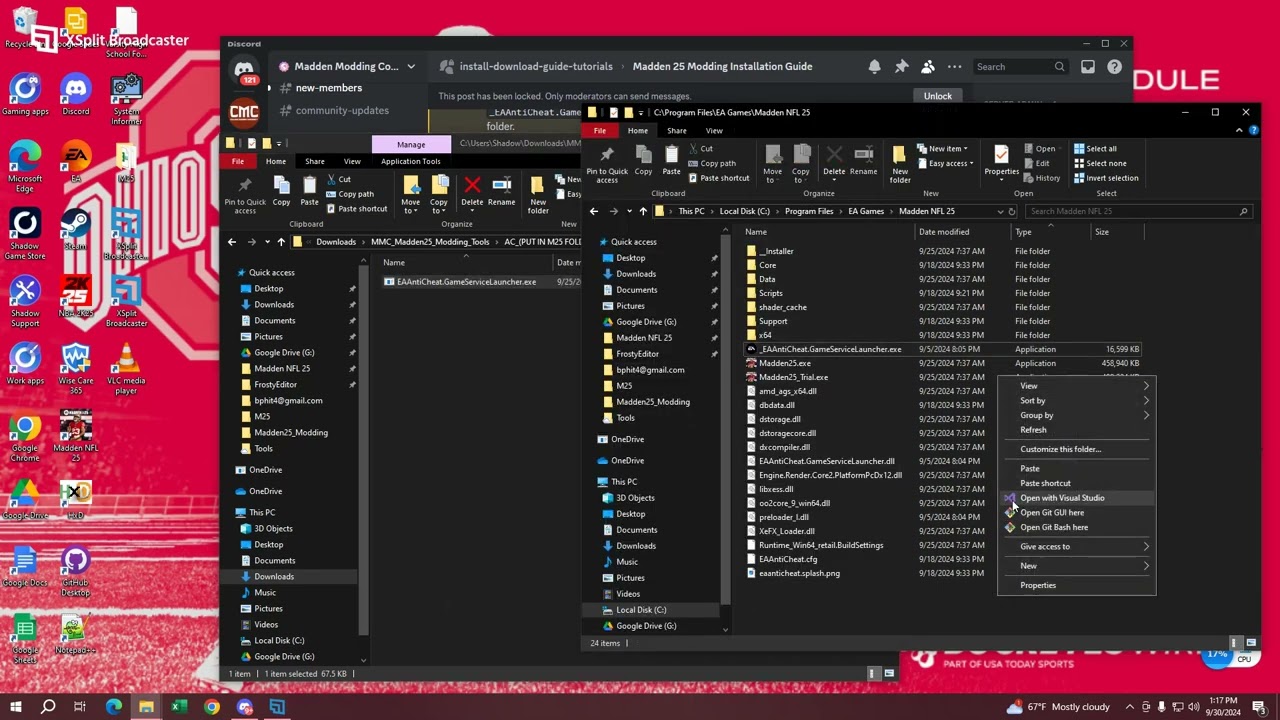Click new-members channel in Discord
This screenshot has width=1280, height=720.
328,88
